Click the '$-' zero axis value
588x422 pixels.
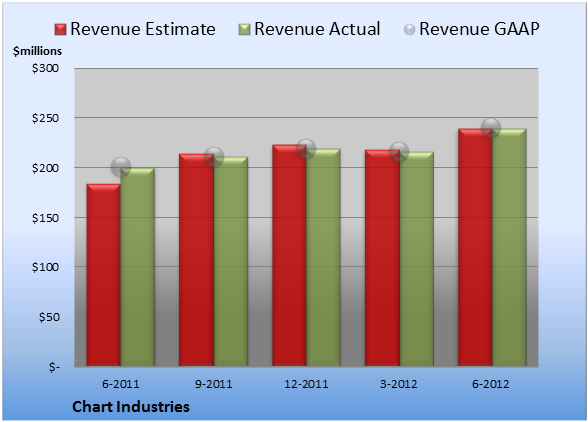click(54, 367)
